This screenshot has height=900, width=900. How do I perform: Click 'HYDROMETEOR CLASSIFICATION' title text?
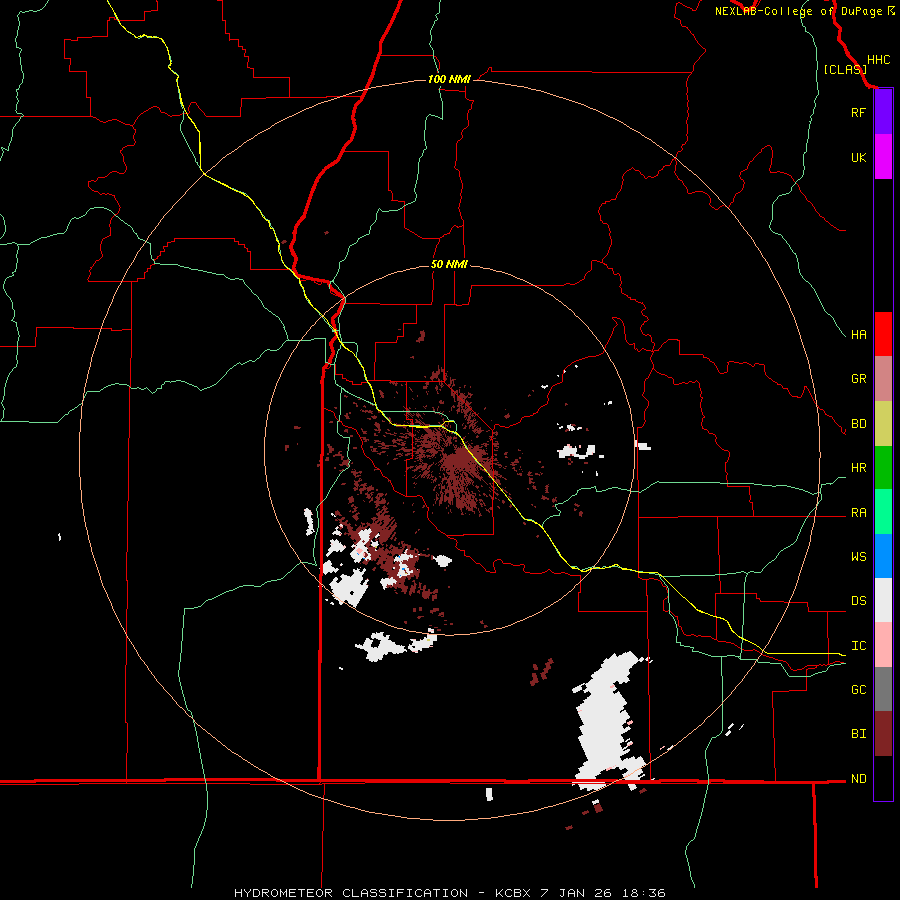351,893
